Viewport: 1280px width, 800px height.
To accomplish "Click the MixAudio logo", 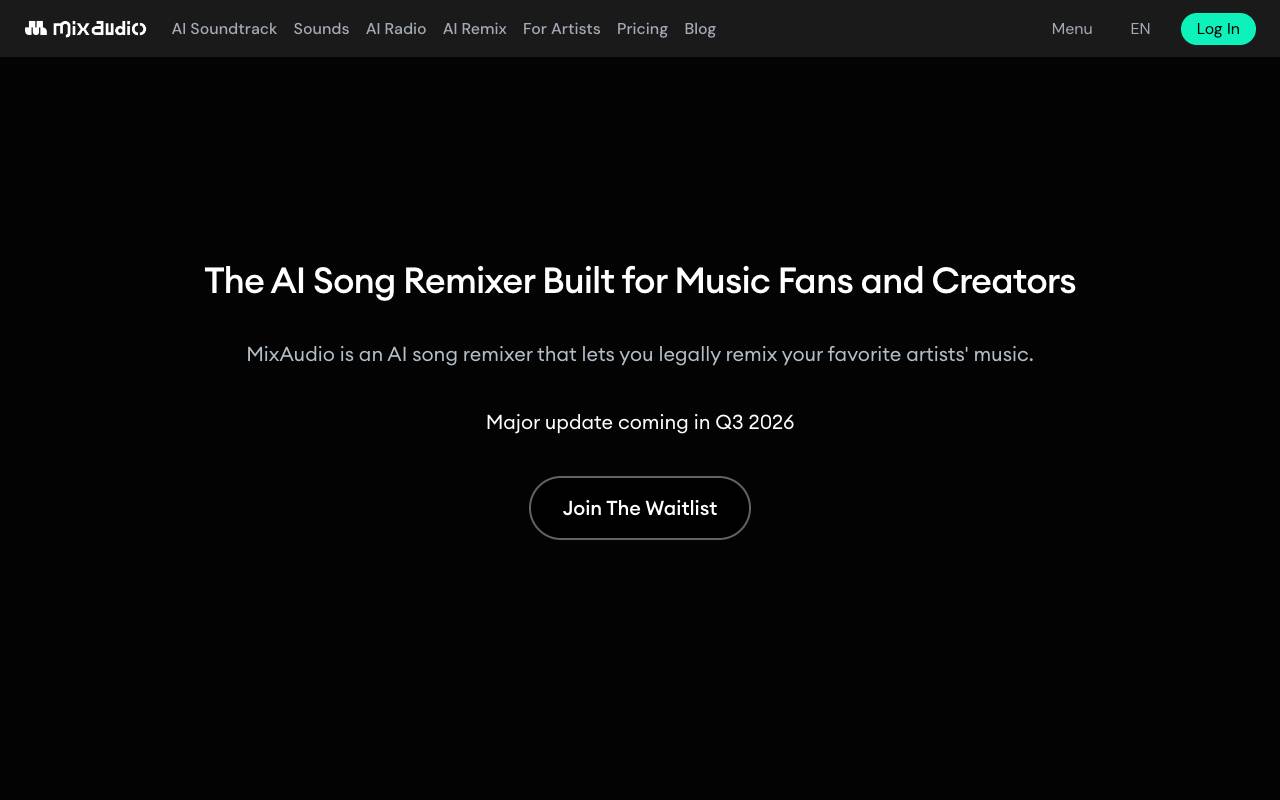I will coord(86,28).
